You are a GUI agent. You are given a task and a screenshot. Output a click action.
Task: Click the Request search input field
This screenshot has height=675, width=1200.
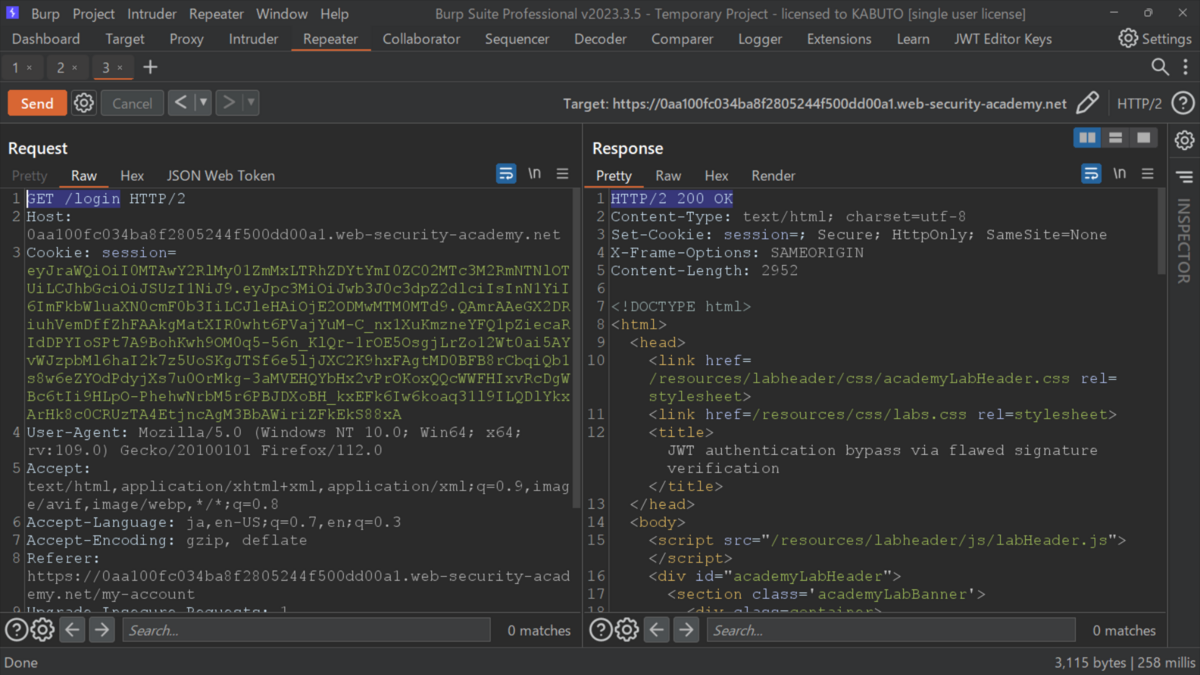[306, 630]
